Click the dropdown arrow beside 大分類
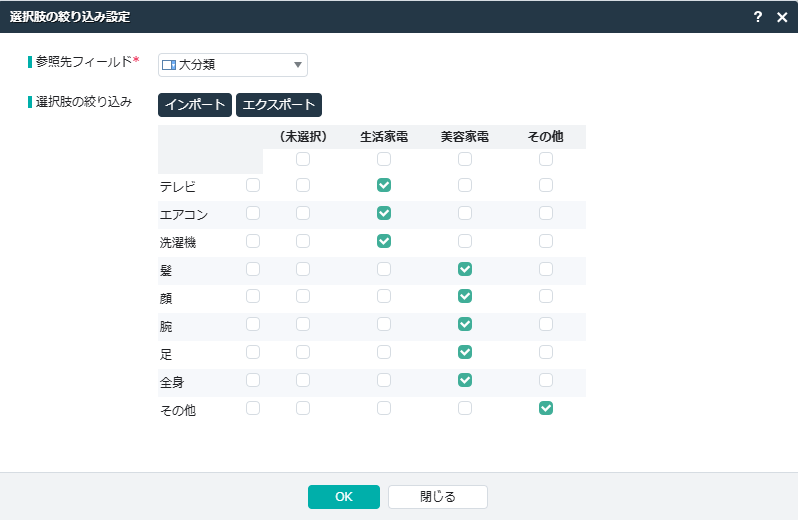The height and width of the screenshot is (520, 798). (x=298, y=65)
